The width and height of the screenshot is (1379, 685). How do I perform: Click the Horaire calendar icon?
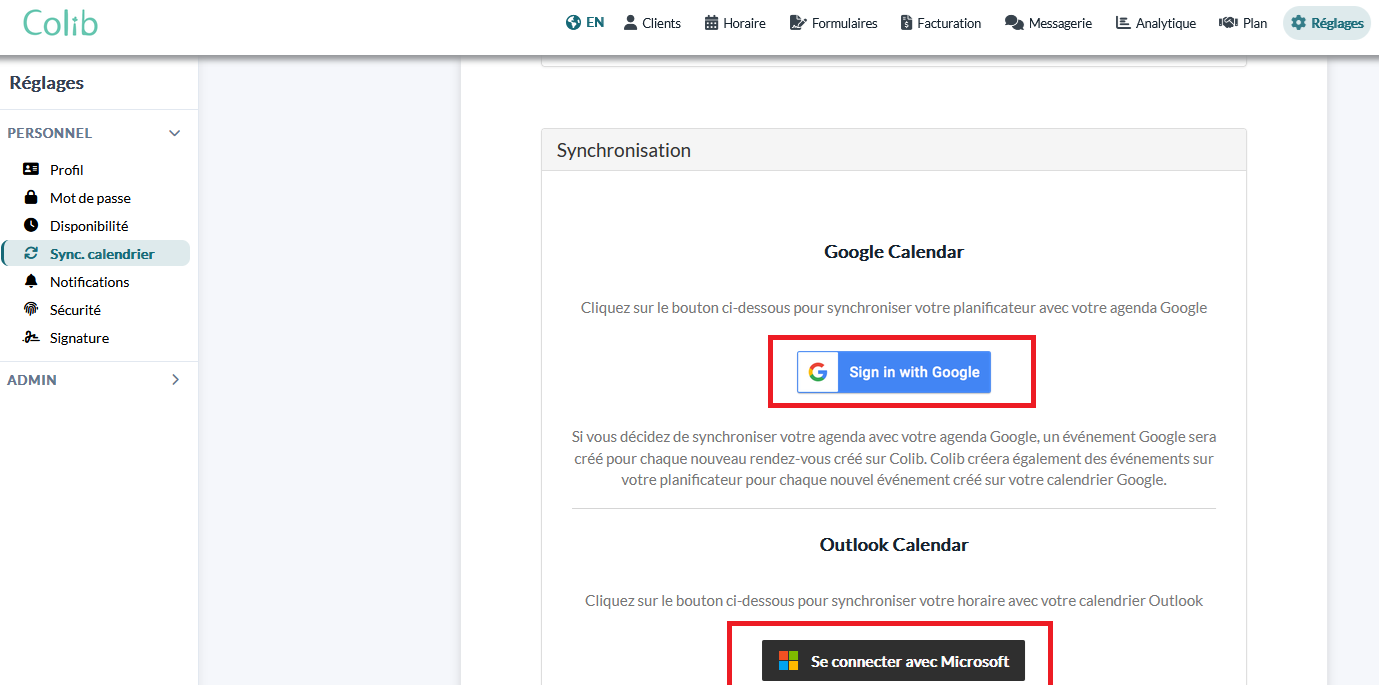click(x=712, y=22)
